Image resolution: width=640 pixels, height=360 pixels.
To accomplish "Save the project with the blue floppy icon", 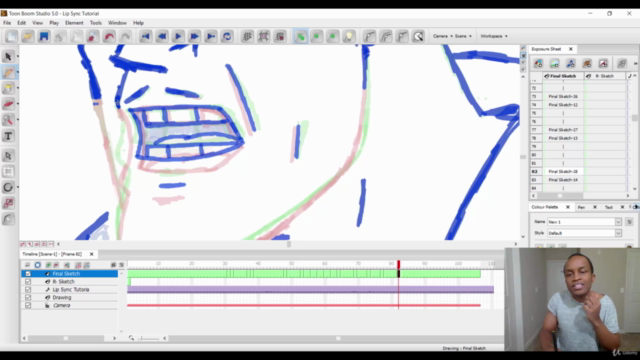I will click(x=44, y=36).
